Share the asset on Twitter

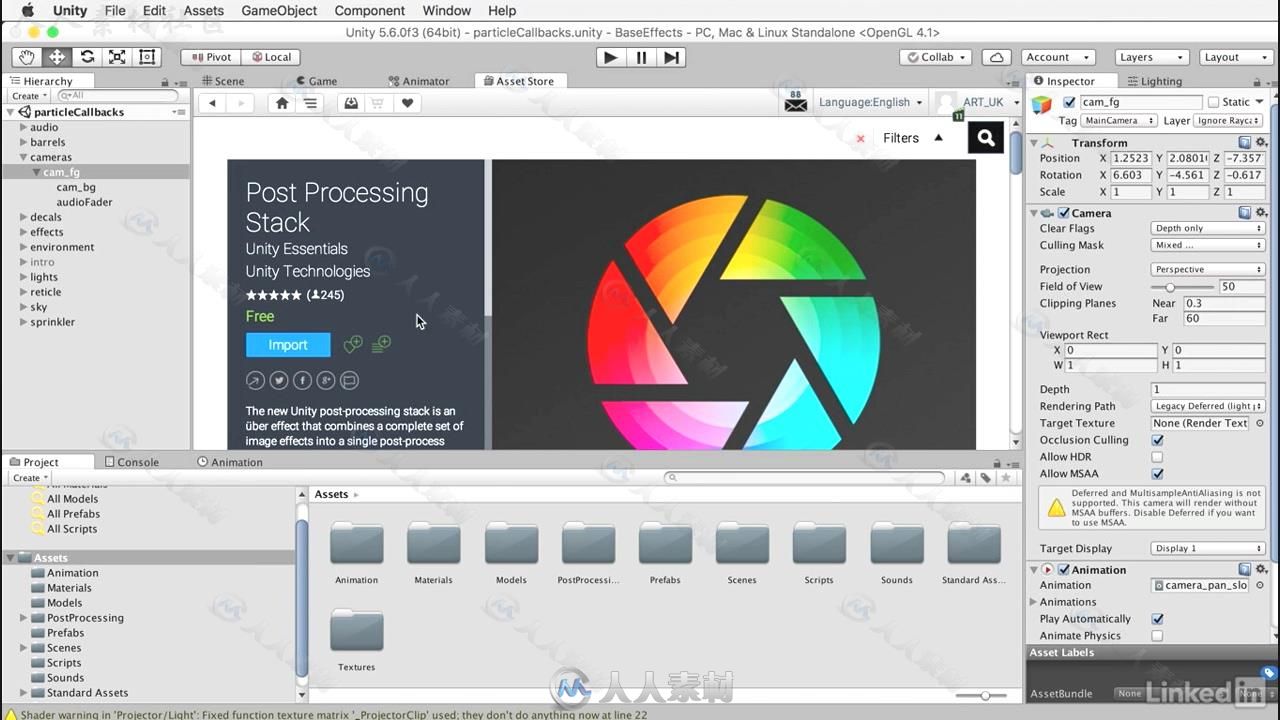point(279,380)
